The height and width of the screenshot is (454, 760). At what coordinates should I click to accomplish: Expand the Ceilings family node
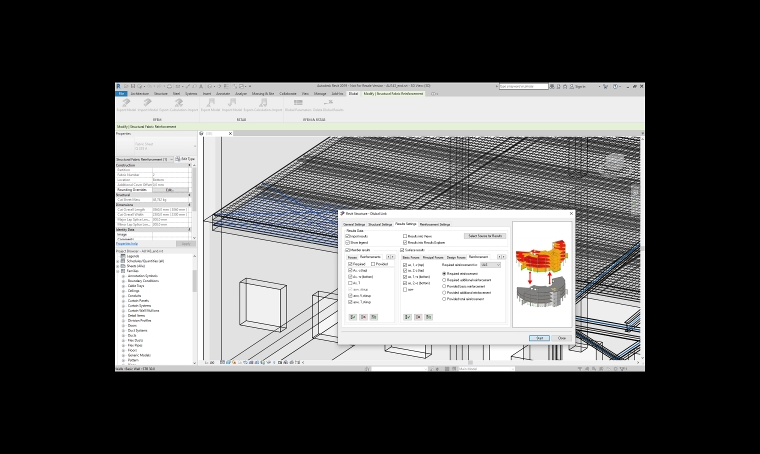click(124, 291)
